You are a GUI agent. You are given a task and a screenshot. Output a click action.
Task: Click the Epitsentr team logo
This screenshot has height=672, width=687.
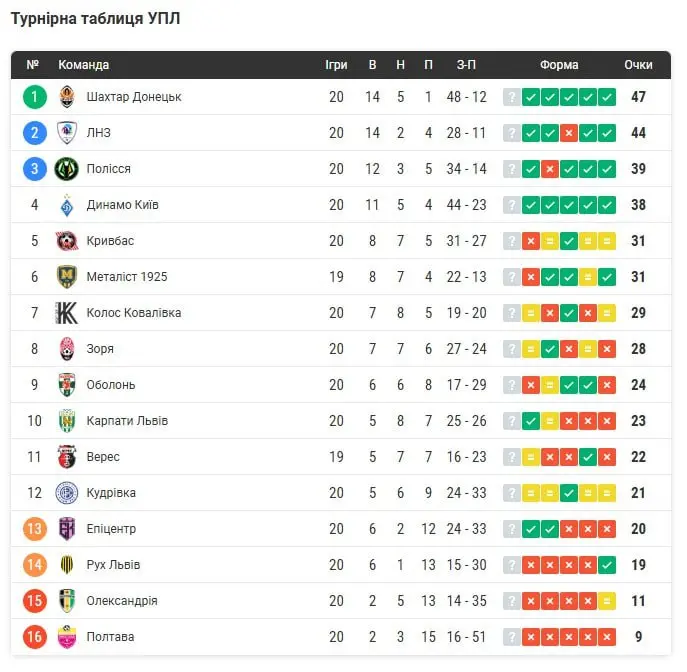point(67,529)
